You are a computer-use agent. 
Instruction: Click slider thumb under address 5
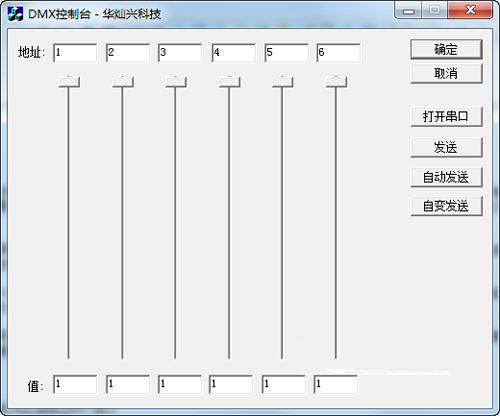tap(283, 82)
